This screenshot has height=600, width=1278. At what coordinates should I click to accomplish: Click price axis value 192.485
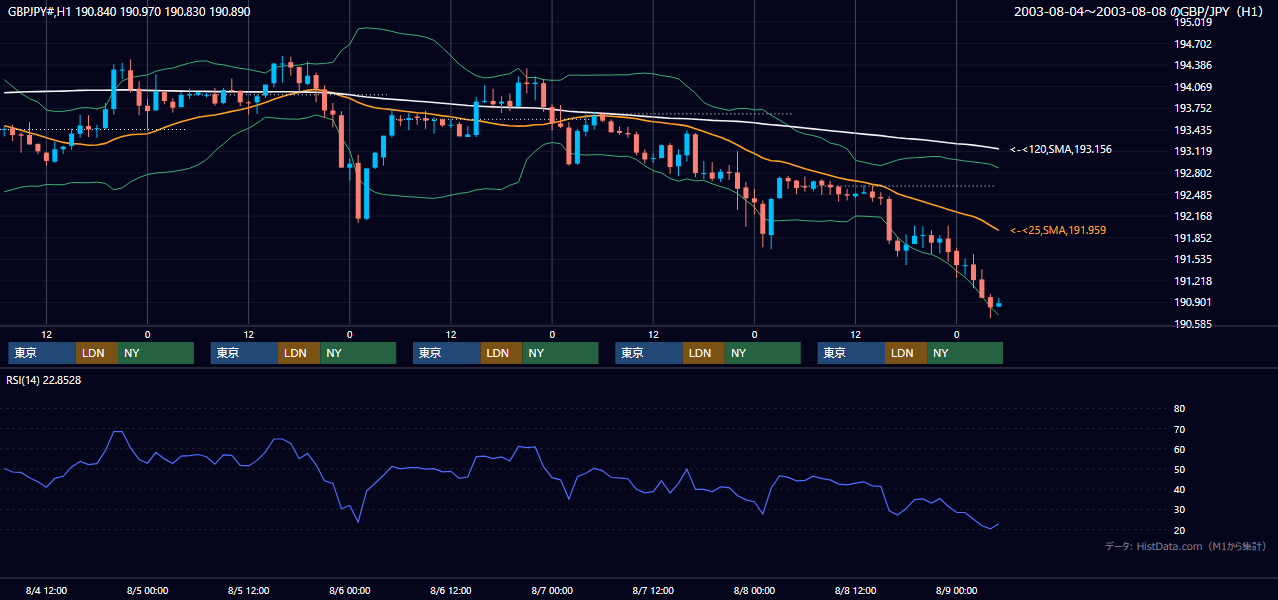point(1193,195)
